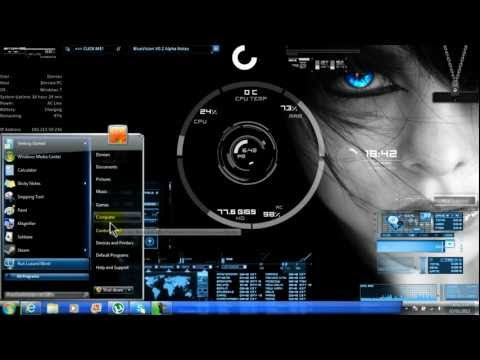Open the uTorrent taskbar icon
The image size is (480, 360).
point(118,308)
